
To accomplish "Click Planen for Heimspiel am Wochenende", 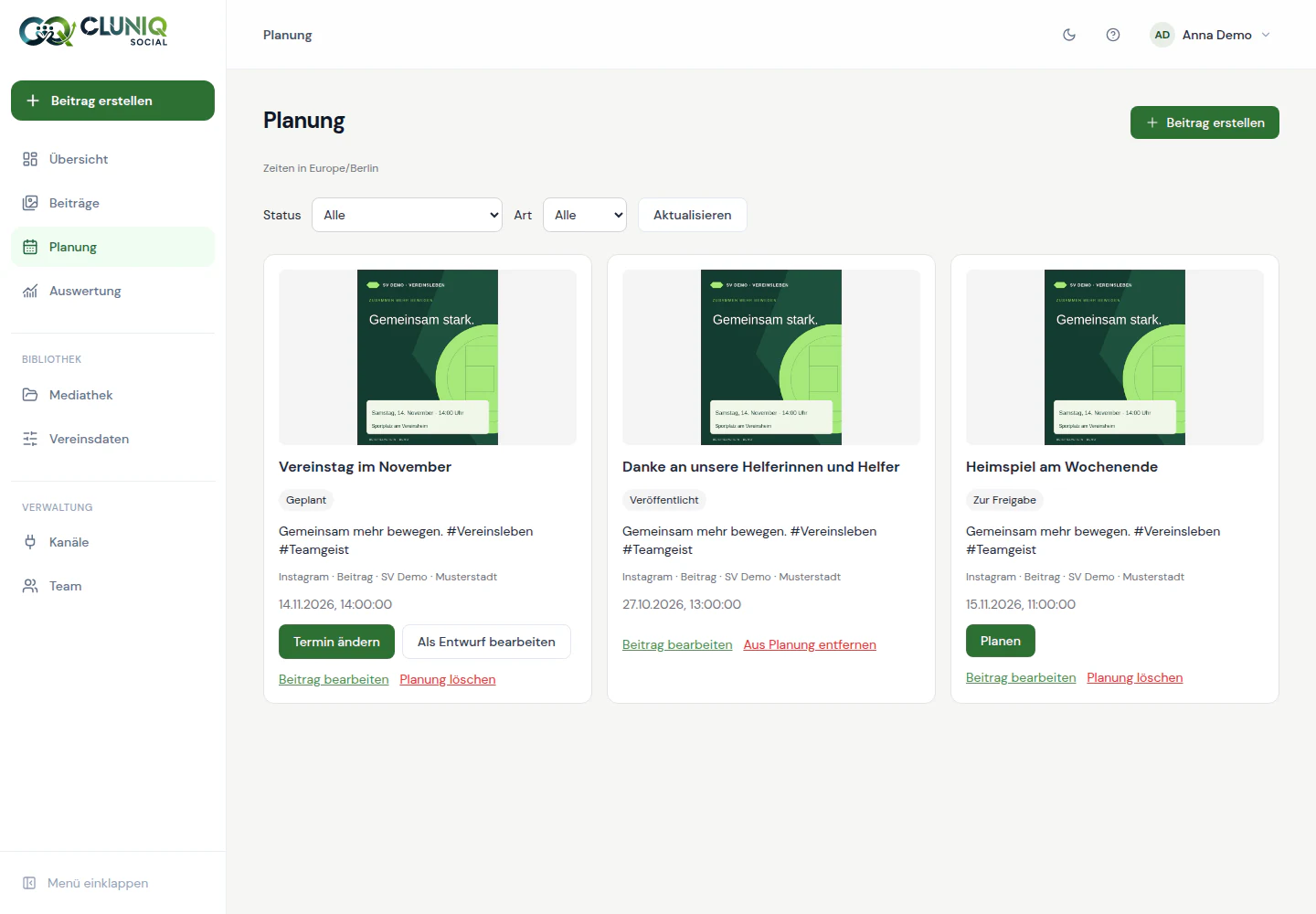I will [1001, 641].
